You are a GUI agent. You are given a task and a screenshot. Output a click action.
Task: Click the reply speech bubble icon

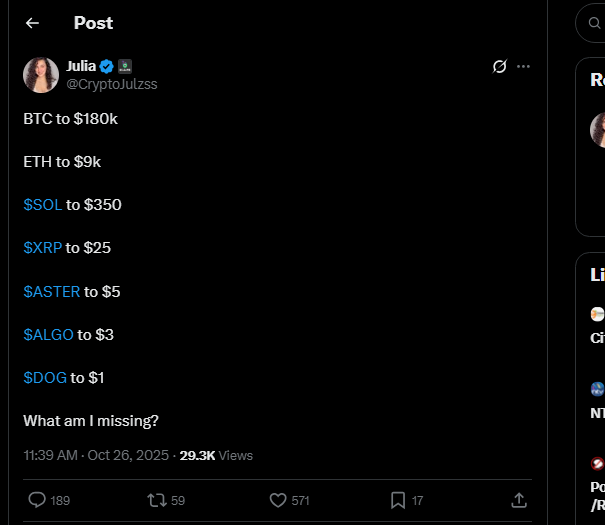coord(37,499)
